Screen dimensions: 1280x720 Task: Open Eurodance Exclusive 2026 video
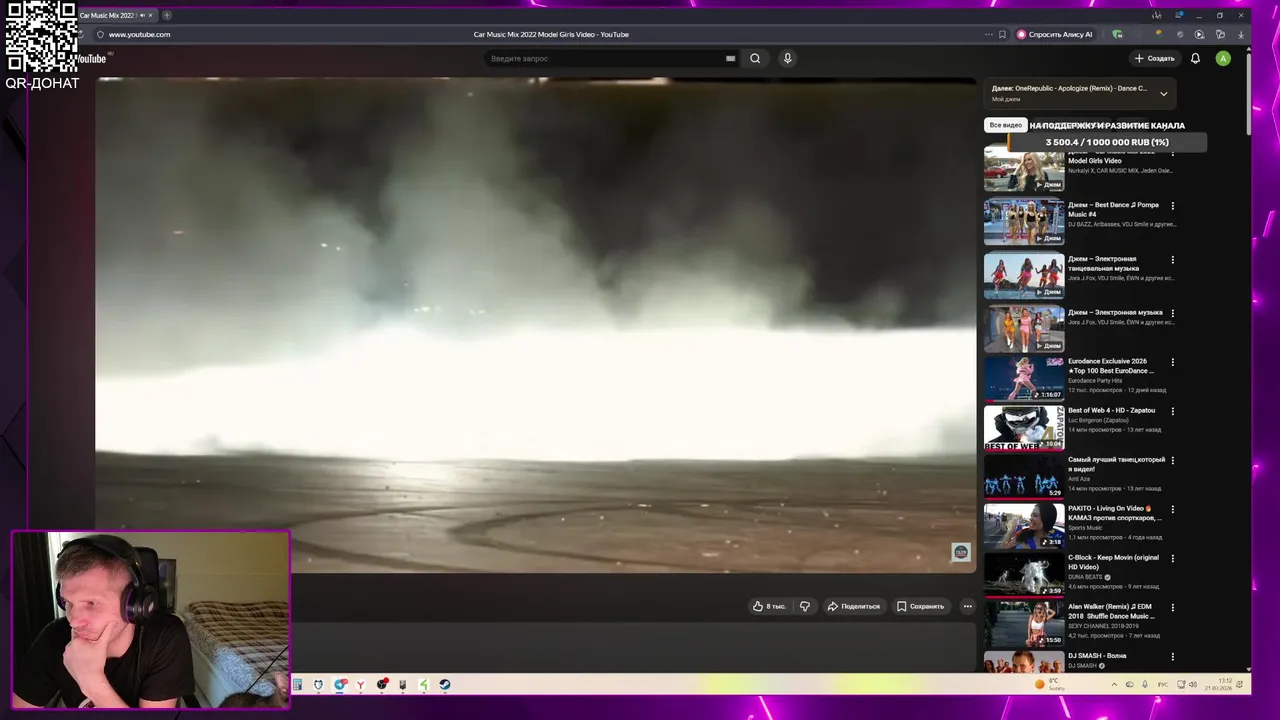click(1024, 378)
